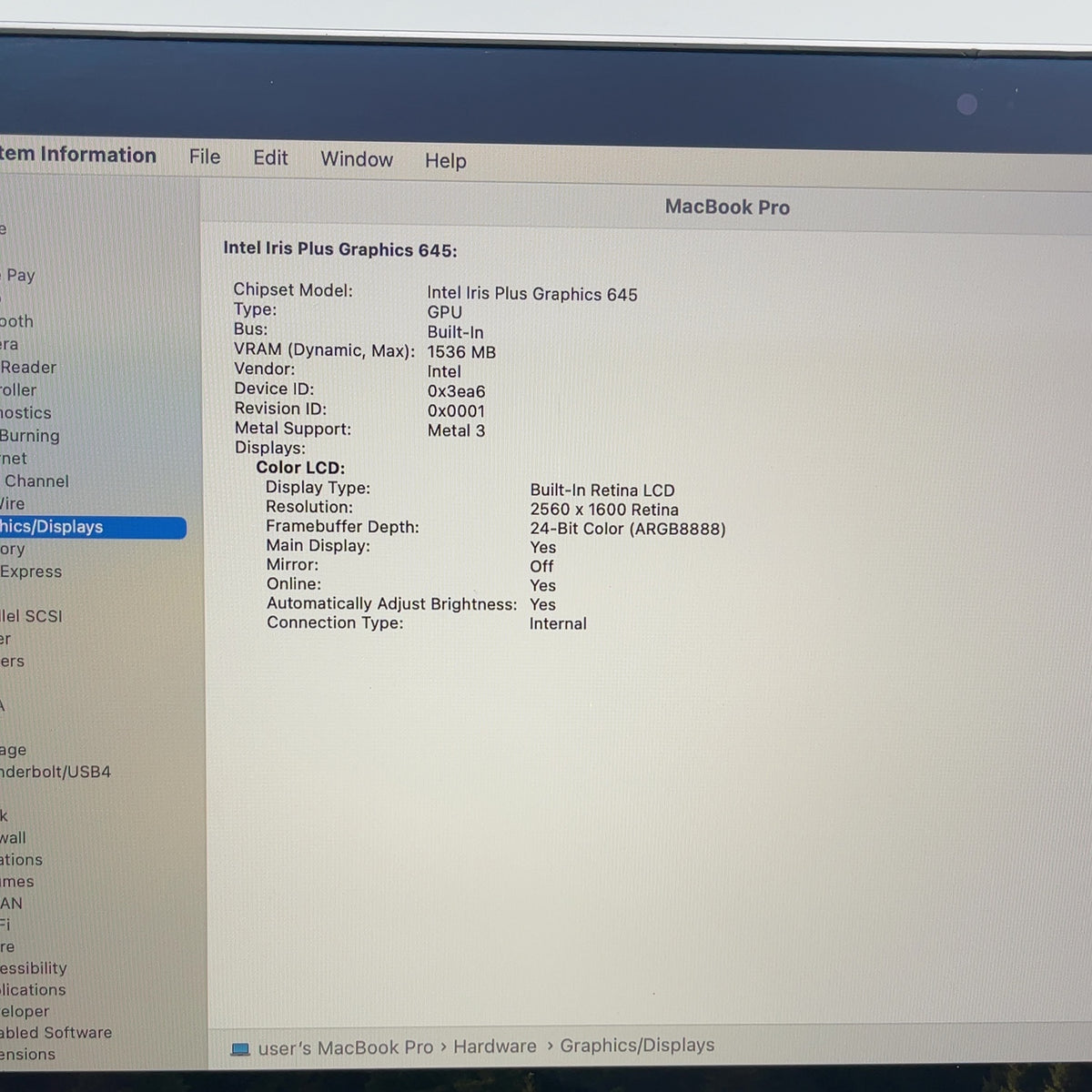The image size is (1092, 1092).
Task: Select the NVMExpress sidebar item
Action: coord(31,571)
